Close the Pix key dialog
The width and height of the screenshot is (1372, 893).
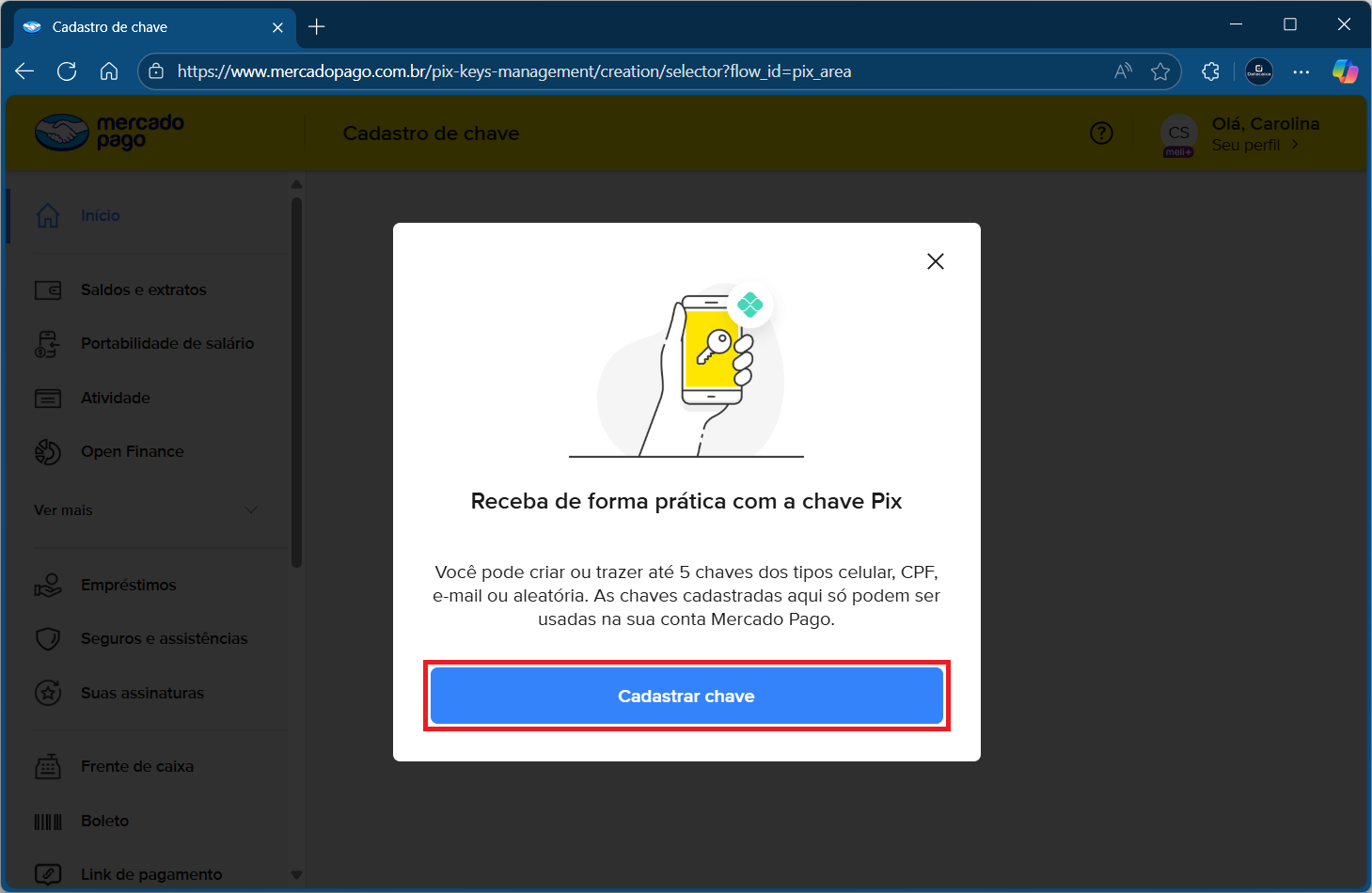coord(935,261)
